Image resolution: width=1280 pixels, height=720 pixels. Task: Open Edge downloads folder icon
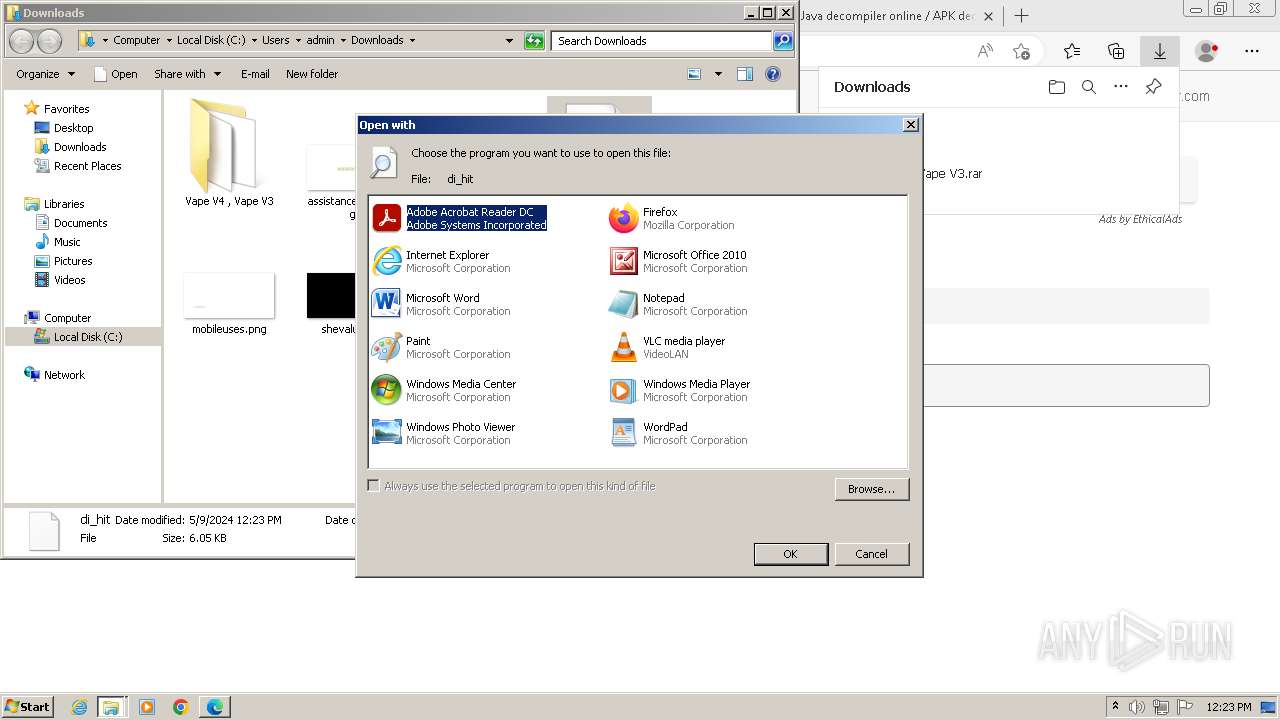[x=1057, y=87]
